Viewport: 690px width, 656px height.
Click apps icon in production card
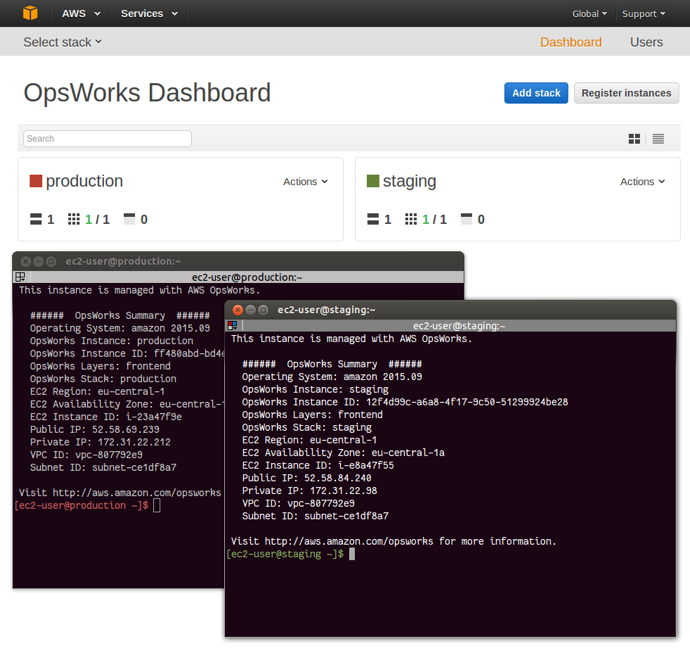pos(129,219)
